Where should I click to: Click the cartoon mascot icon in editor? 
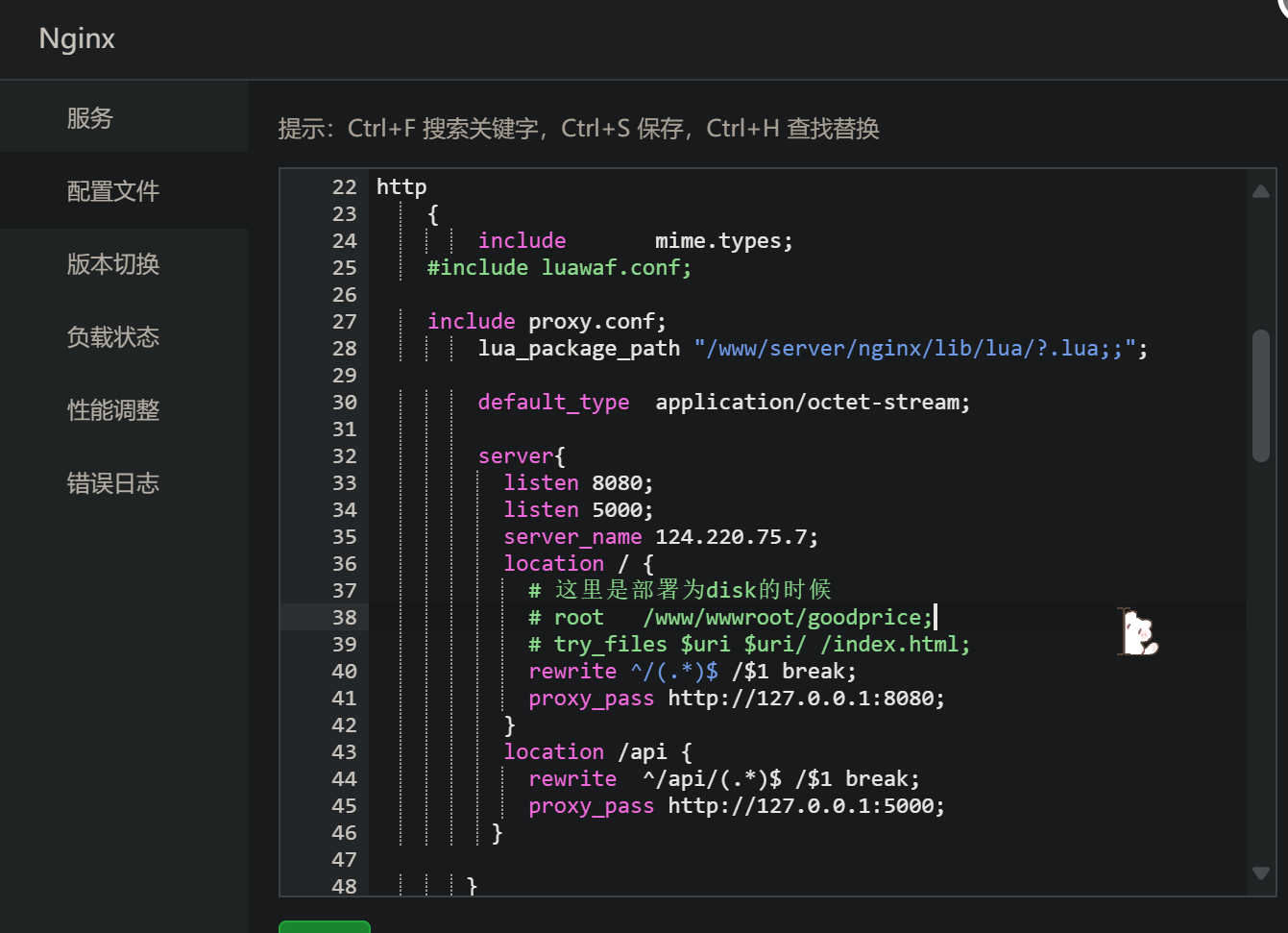point(1140,633)
